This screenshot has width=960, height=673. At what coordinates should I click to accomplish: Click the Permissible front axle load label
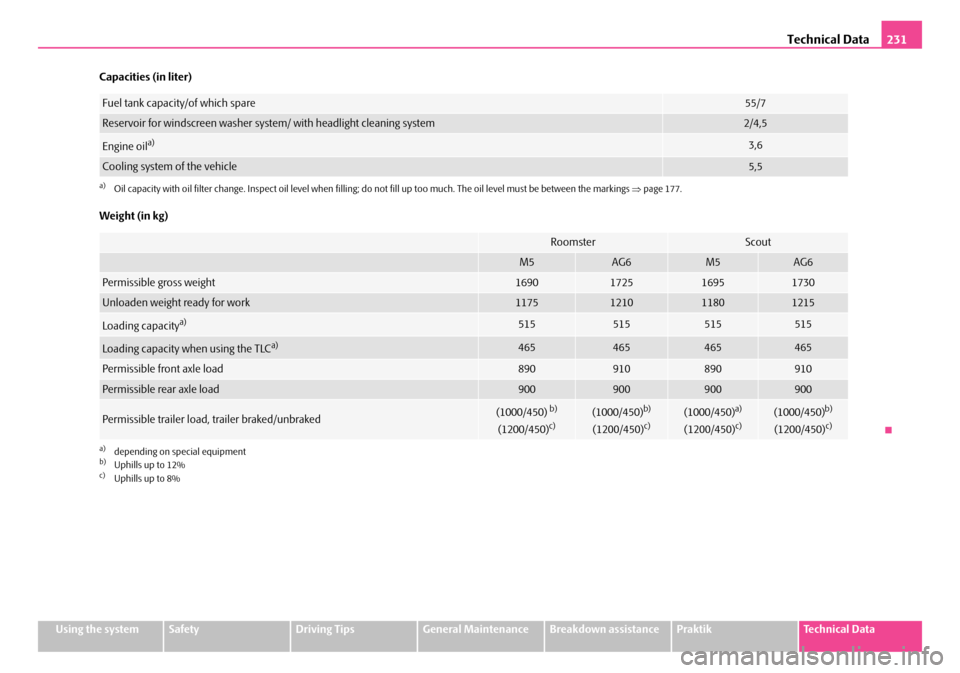point(163,369)
